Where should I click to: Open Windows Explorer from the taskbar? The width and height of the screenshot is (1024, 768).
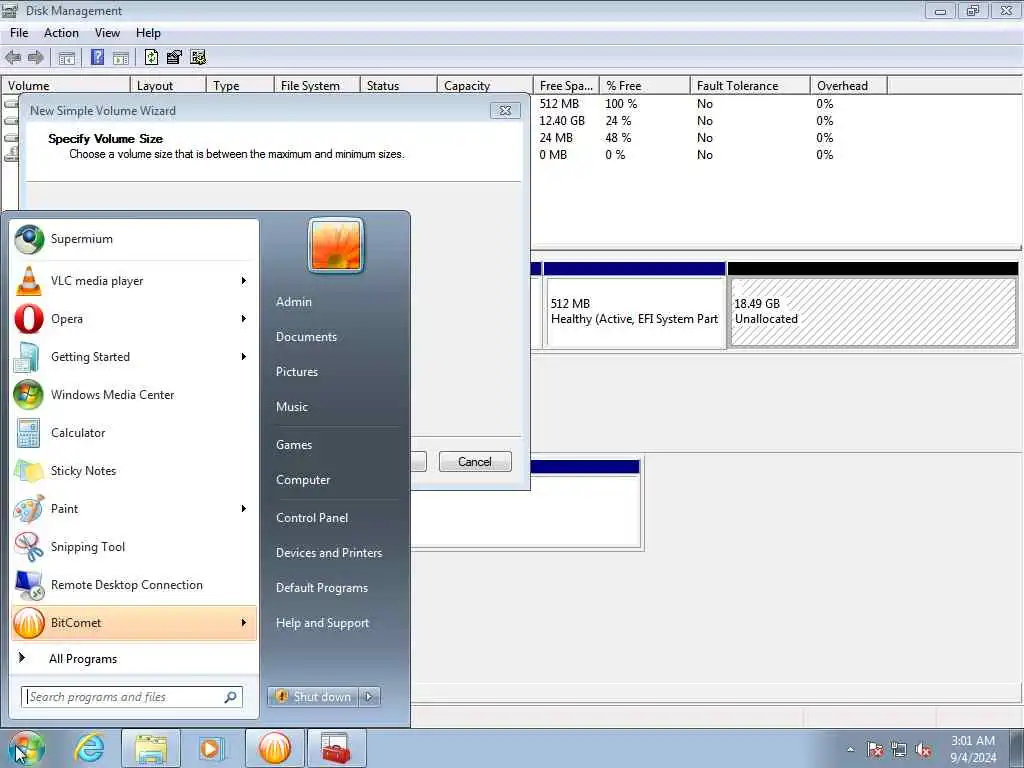(151, 748)
